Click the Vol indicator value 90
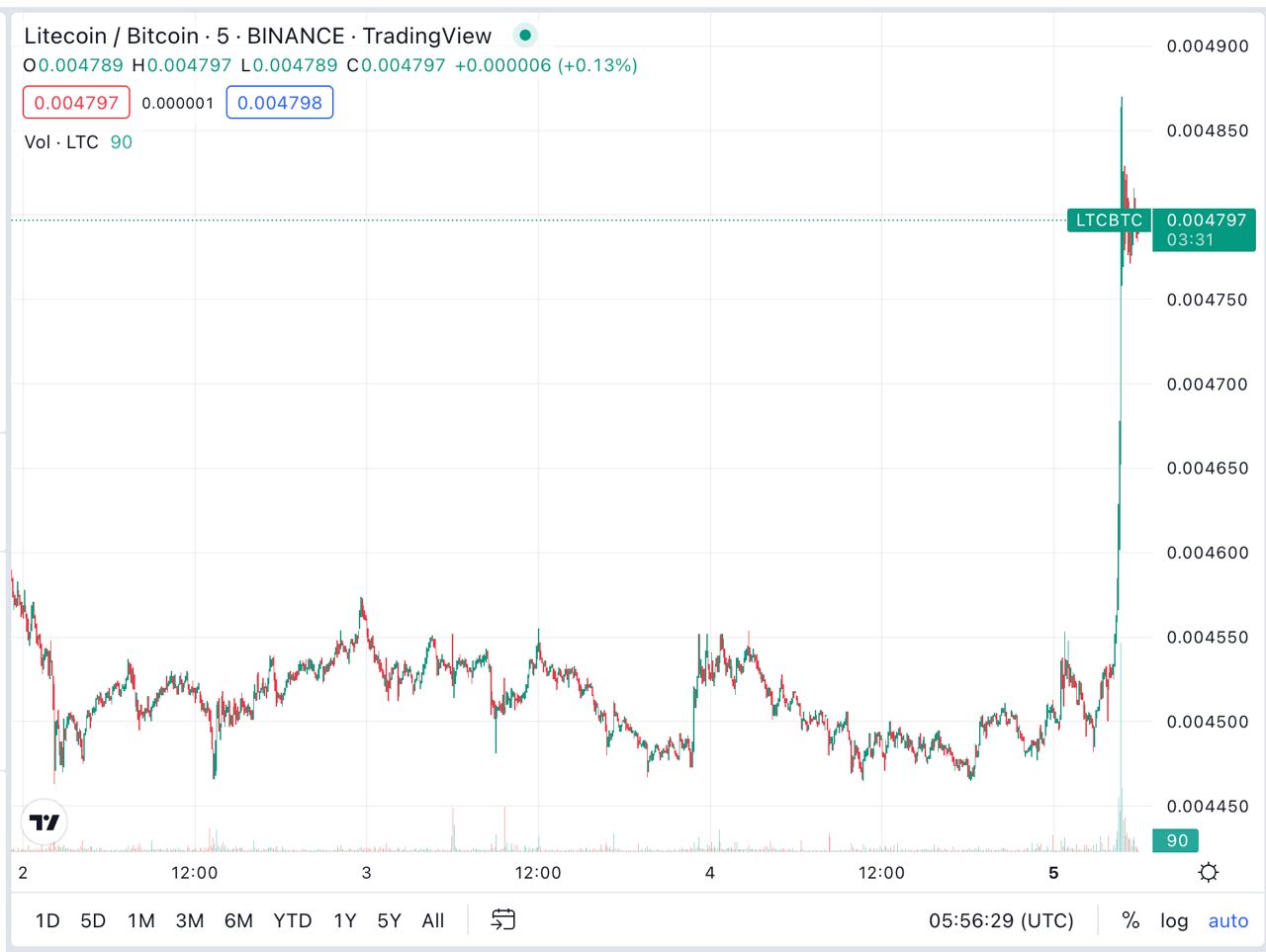This screenshot has width=1266, height=952. point(121,142)
